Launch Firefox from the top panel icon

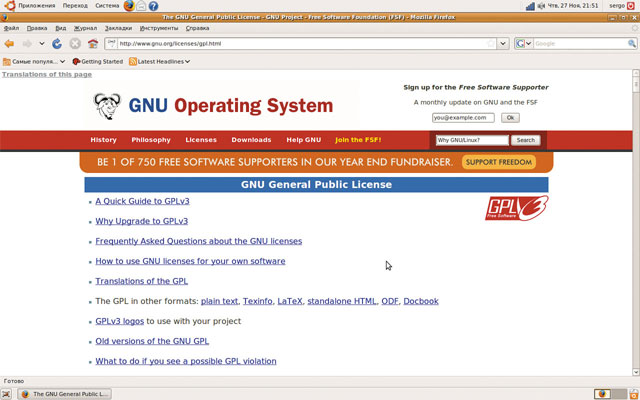pyautogui.click(x=129, y=6)
